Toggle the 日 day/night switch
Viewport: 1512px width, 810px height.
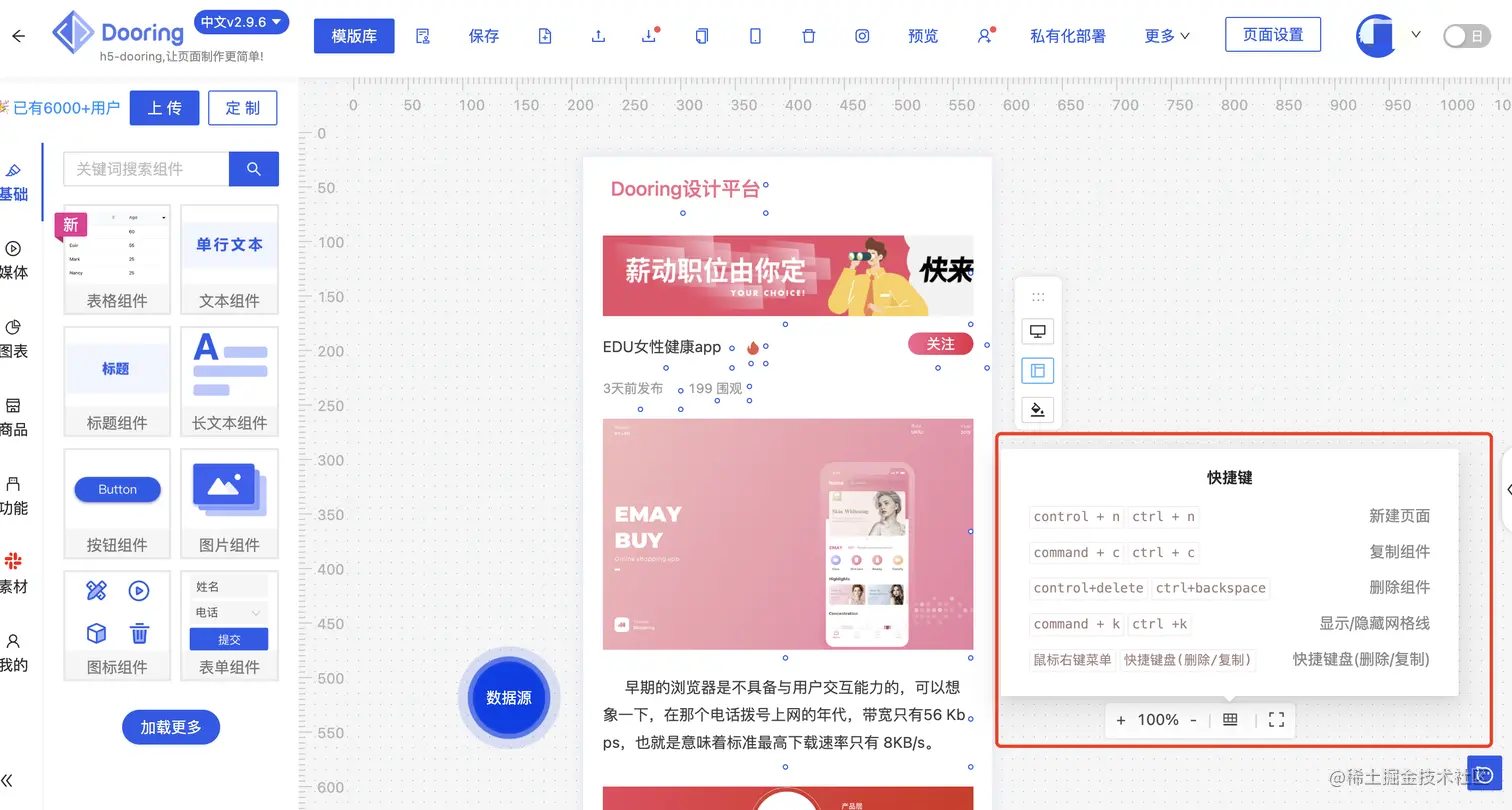[x=1467, y=36]
